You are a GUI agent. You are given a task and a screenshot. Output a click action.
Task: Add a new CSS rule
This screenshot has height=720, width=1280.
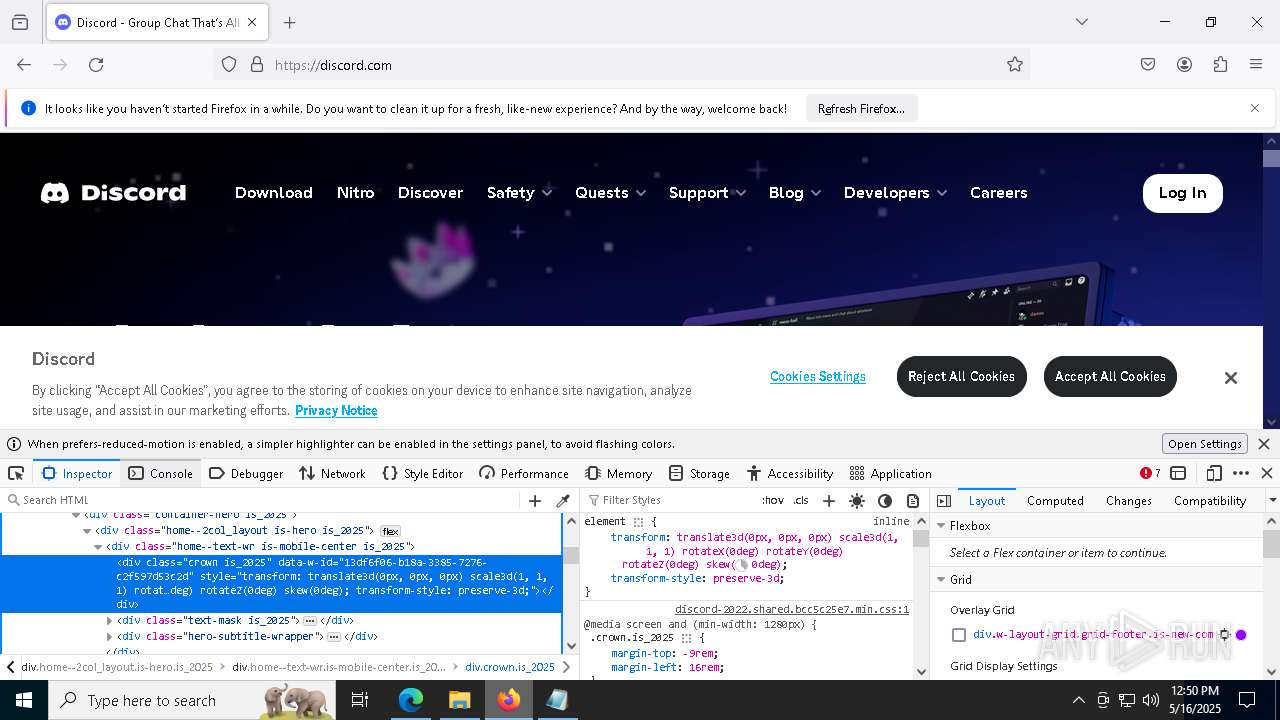point(828,500)
